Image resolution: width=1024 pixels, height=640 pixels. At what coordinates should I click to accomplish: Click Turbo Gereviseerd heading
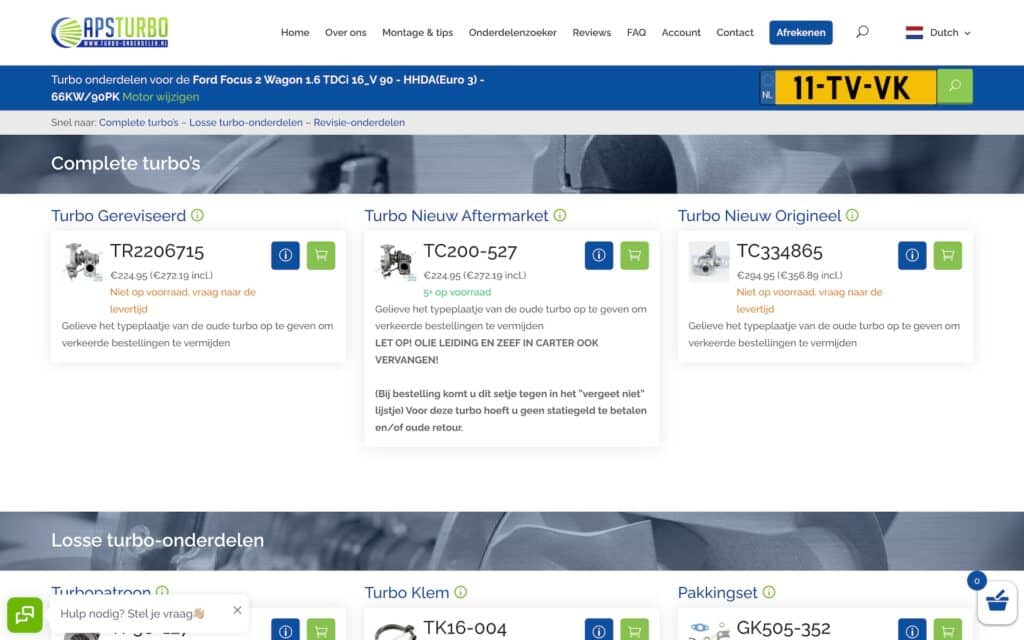(x=118, y=216)
